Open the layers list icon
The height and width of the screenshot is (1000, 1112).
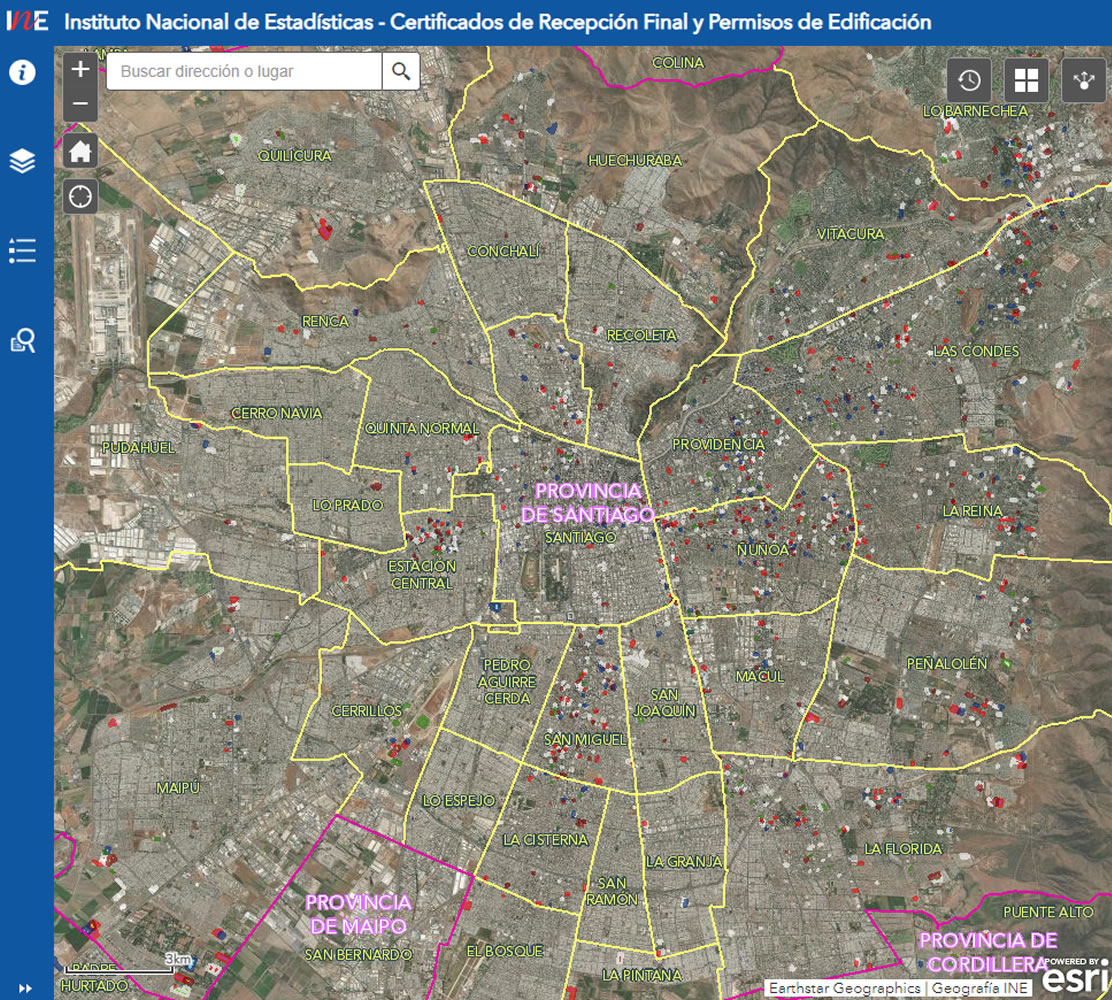pos(23,161)
